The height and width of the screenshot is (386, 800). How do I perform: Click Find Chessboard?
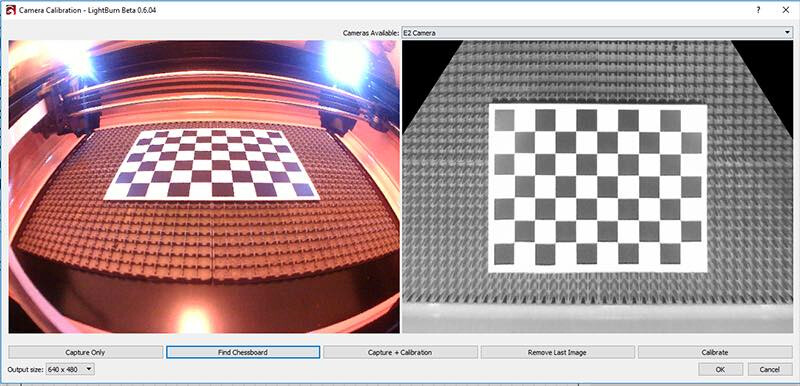click(243, 352)
